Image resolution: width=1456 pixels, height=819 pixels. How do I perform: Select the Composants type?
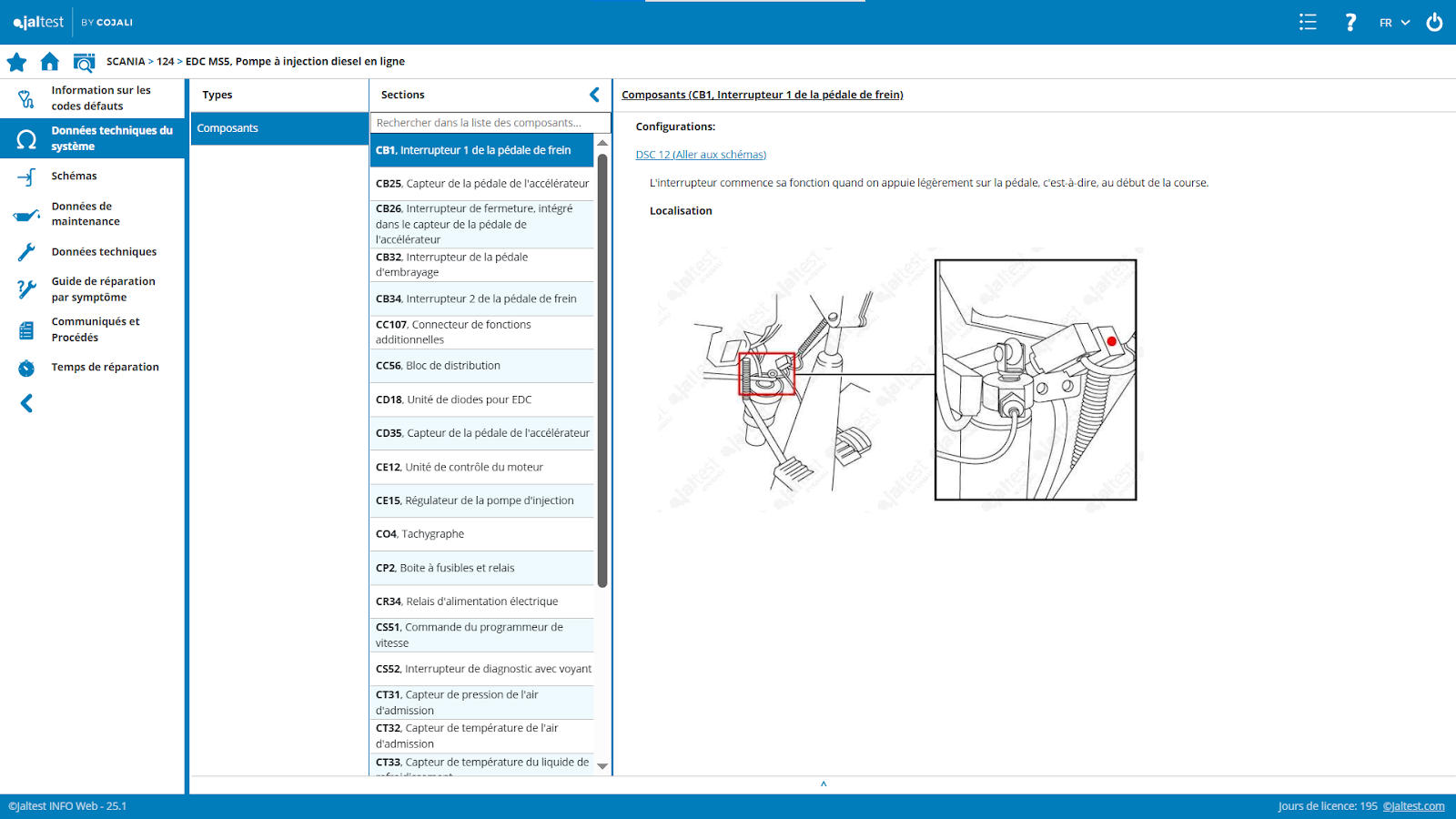[x=279, y=128]
